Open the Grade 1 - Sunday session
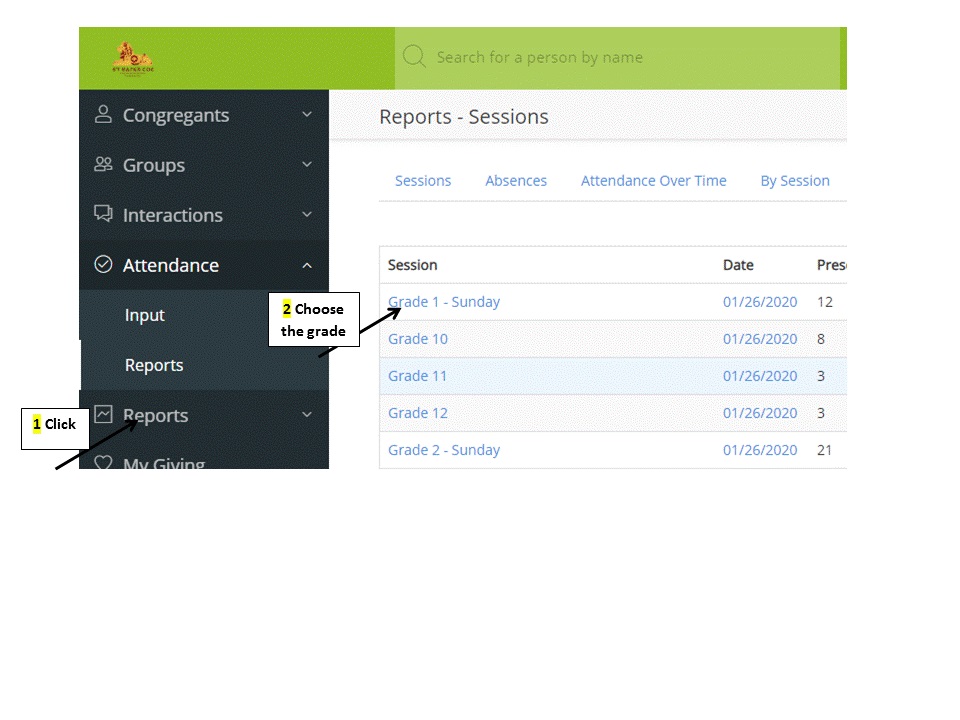The height and width of the screenshot is (720, 960). [444, 302]
